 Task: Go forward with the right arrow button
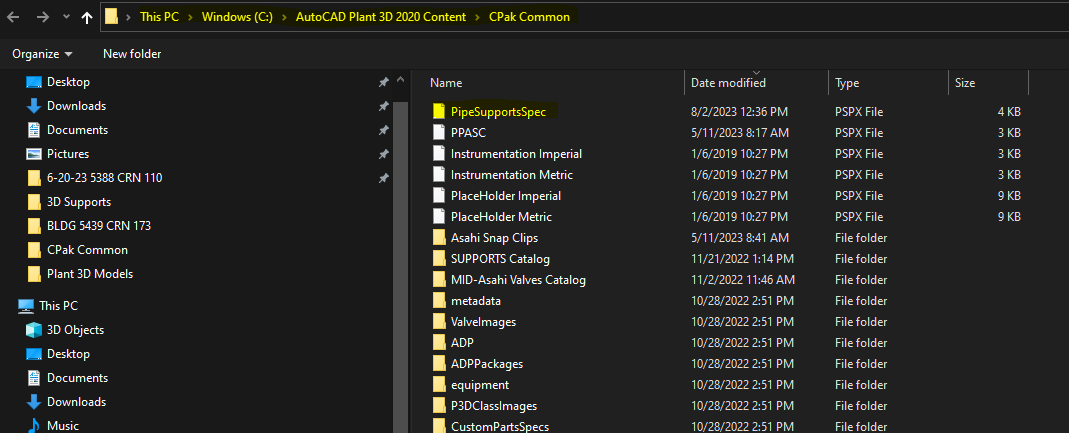click(42, 17)
